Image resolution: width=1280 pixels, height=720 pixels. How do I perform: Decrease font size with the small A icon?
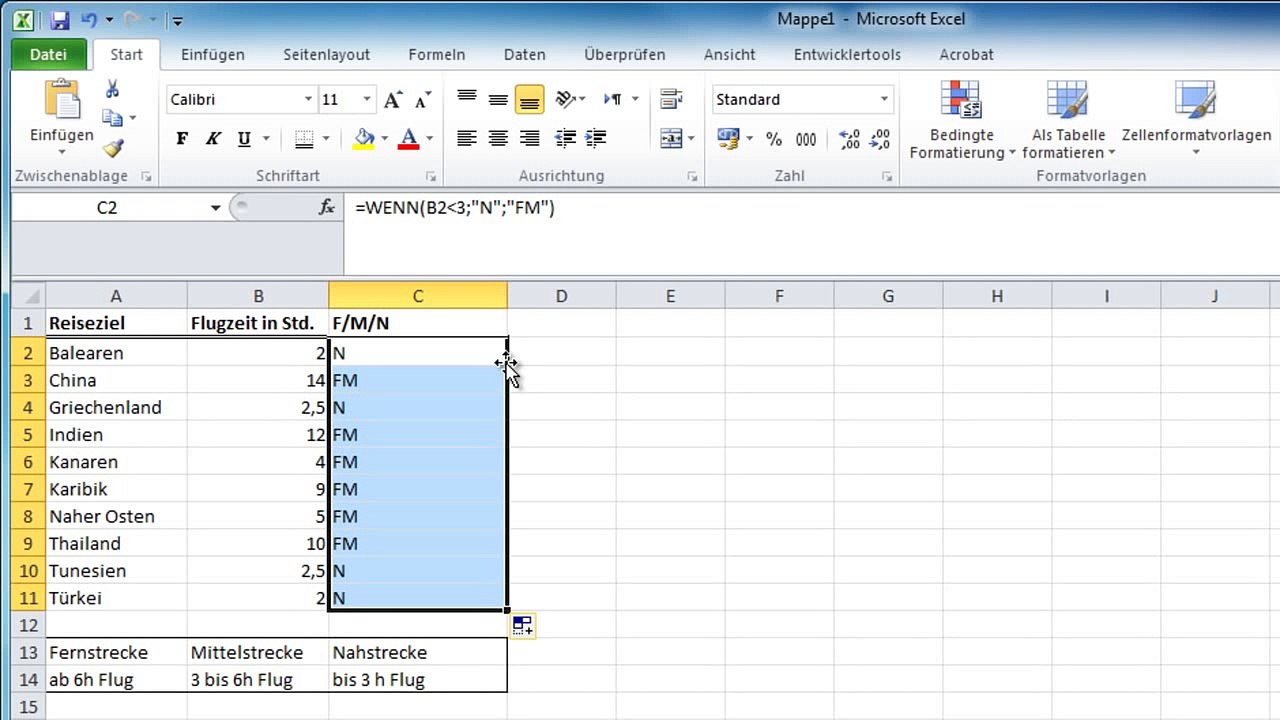422,99
